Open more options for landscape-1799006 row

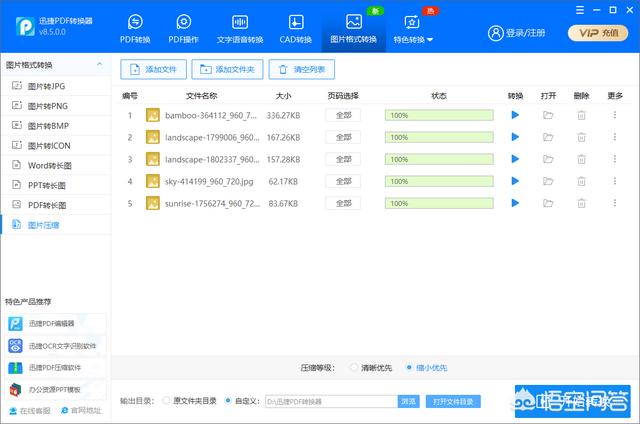615,137
